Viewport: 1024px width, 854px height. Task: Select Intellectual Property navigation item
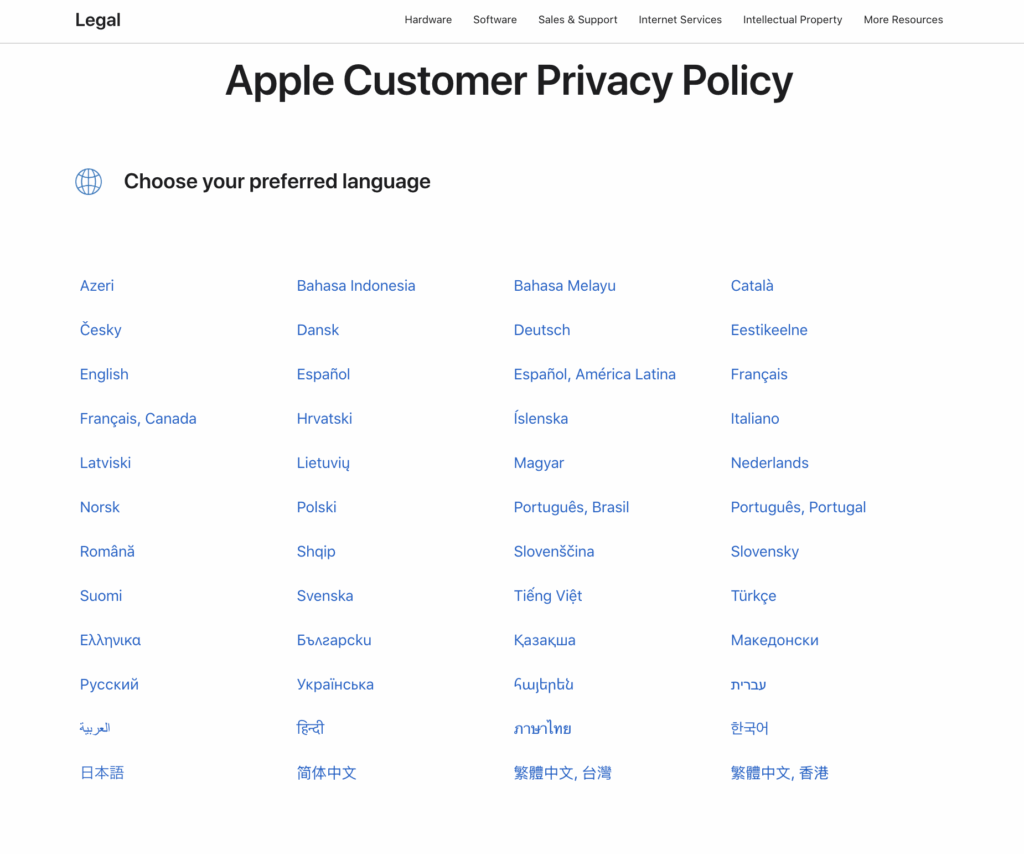(x=792, y=20)
